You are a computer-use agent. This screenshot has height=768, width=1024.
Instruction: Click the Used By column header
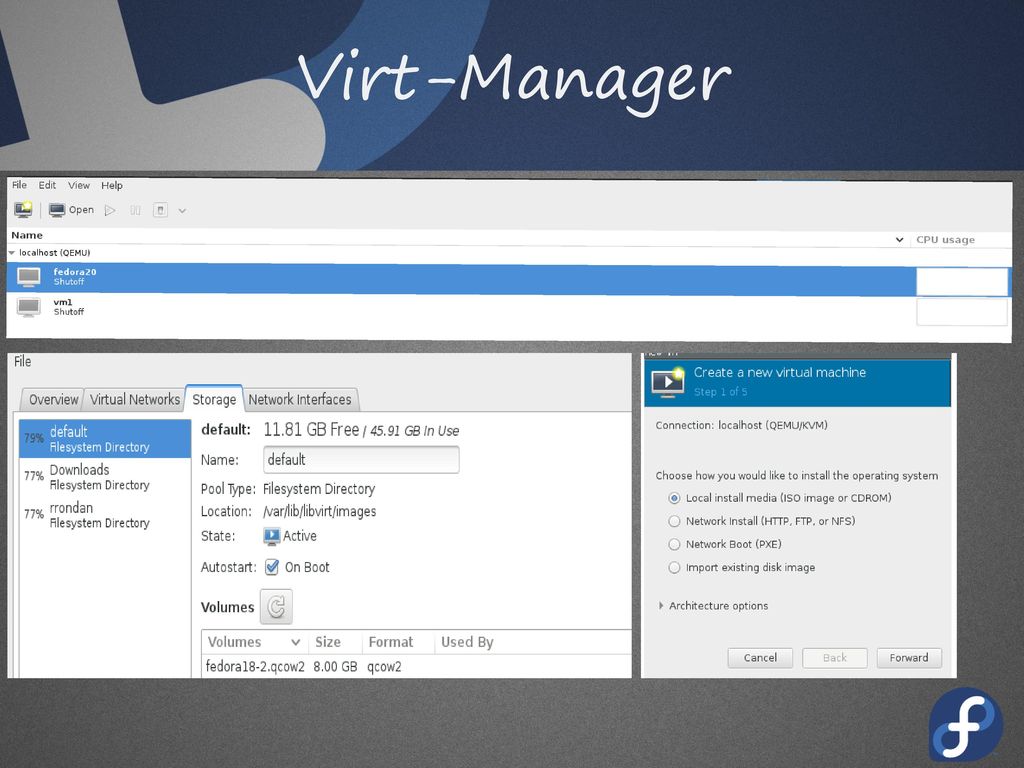(x=467, y=643)
